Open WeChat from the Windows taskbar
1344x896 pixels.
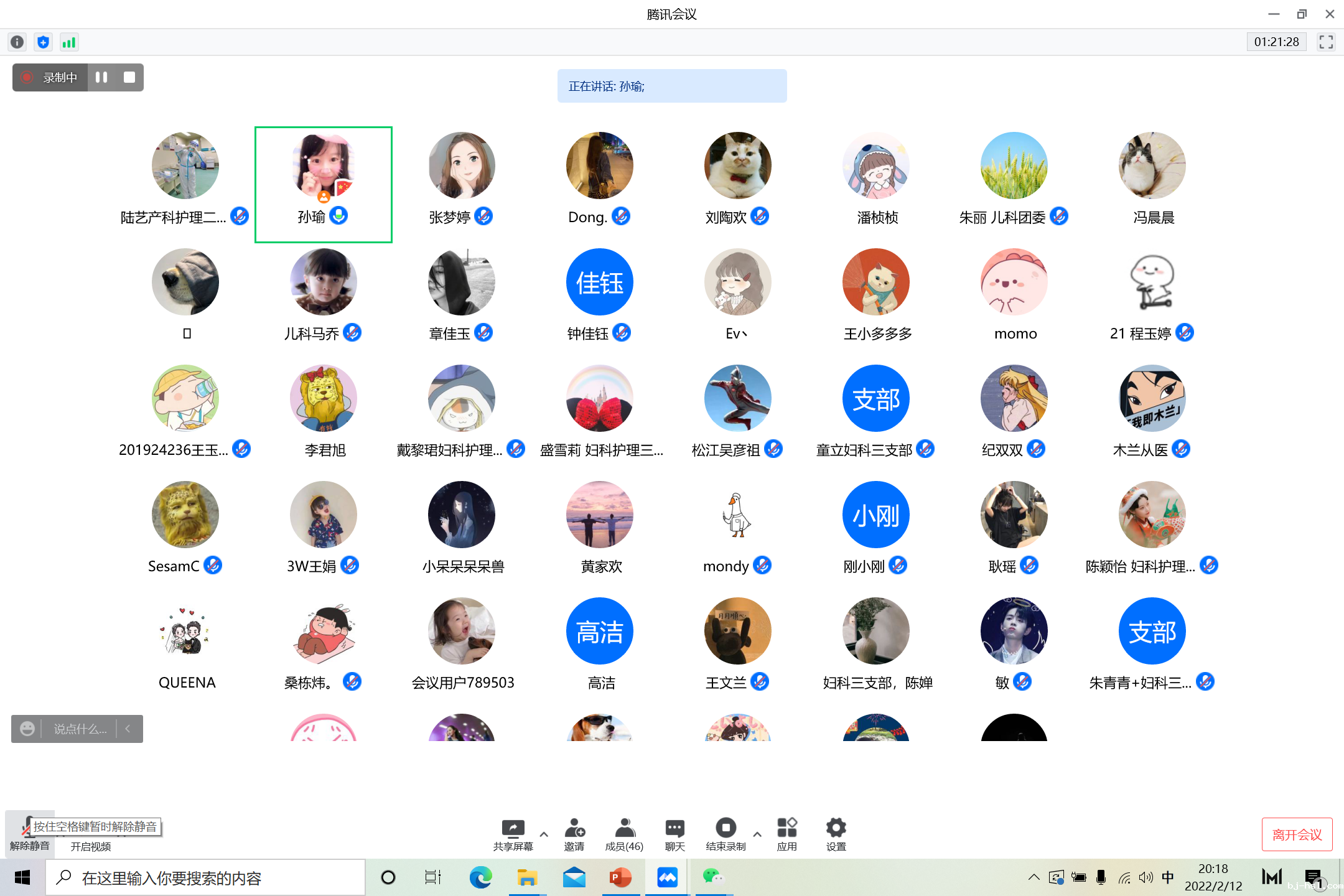(713, 877)
